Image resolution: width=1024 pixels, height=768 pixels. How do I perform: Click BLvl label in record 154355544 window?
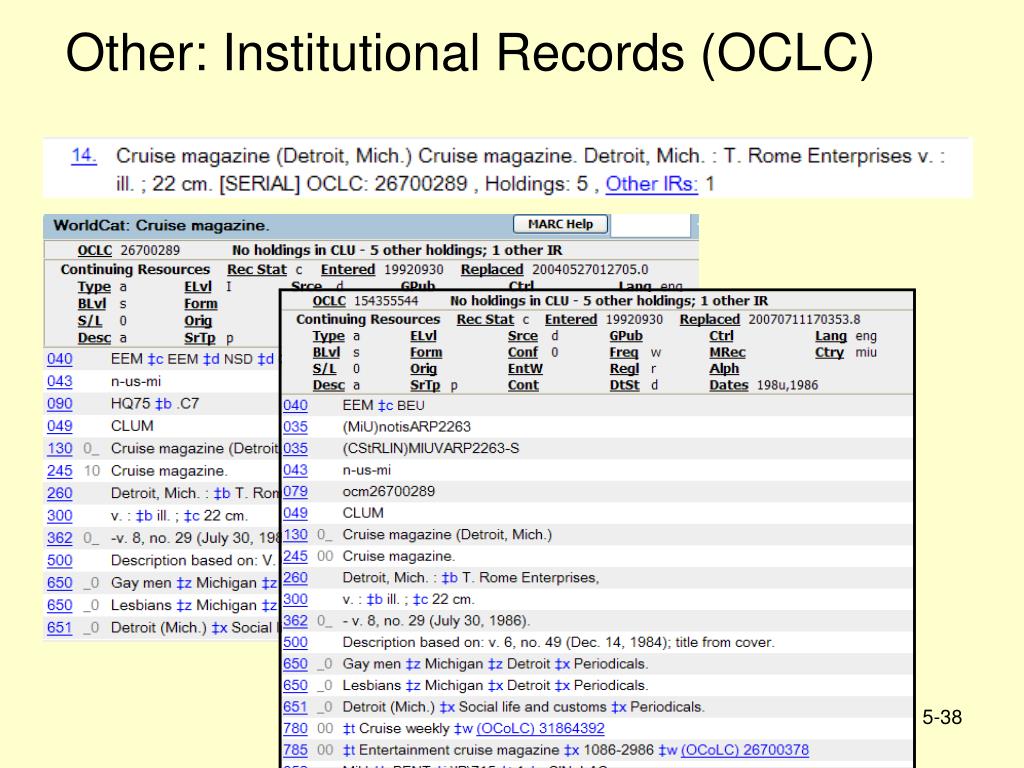coord(327,353)
